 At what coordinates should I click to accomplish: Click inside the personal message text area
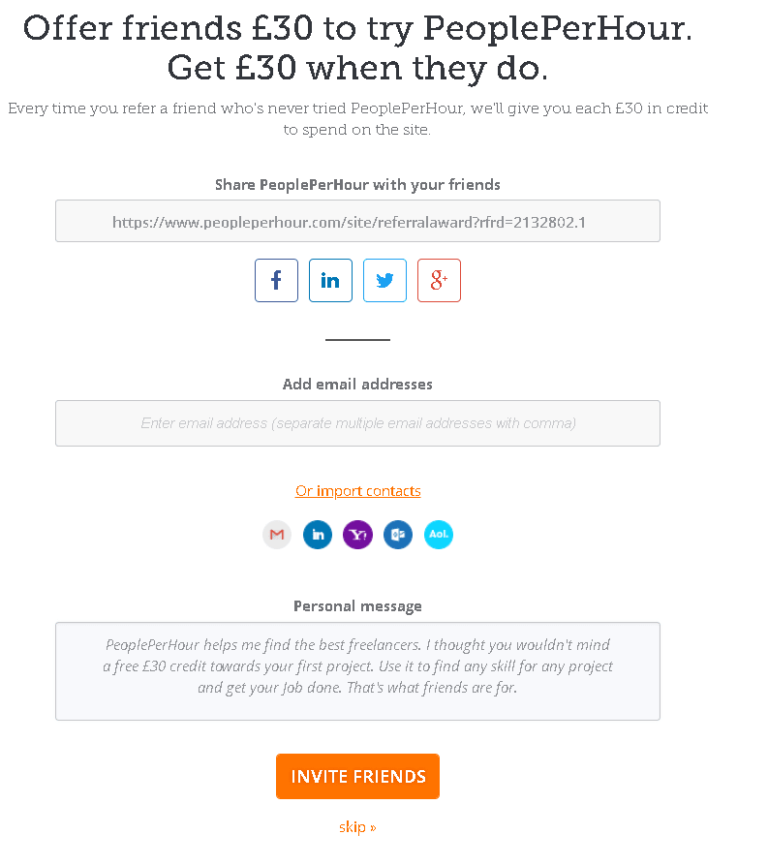tap(357, 670)
